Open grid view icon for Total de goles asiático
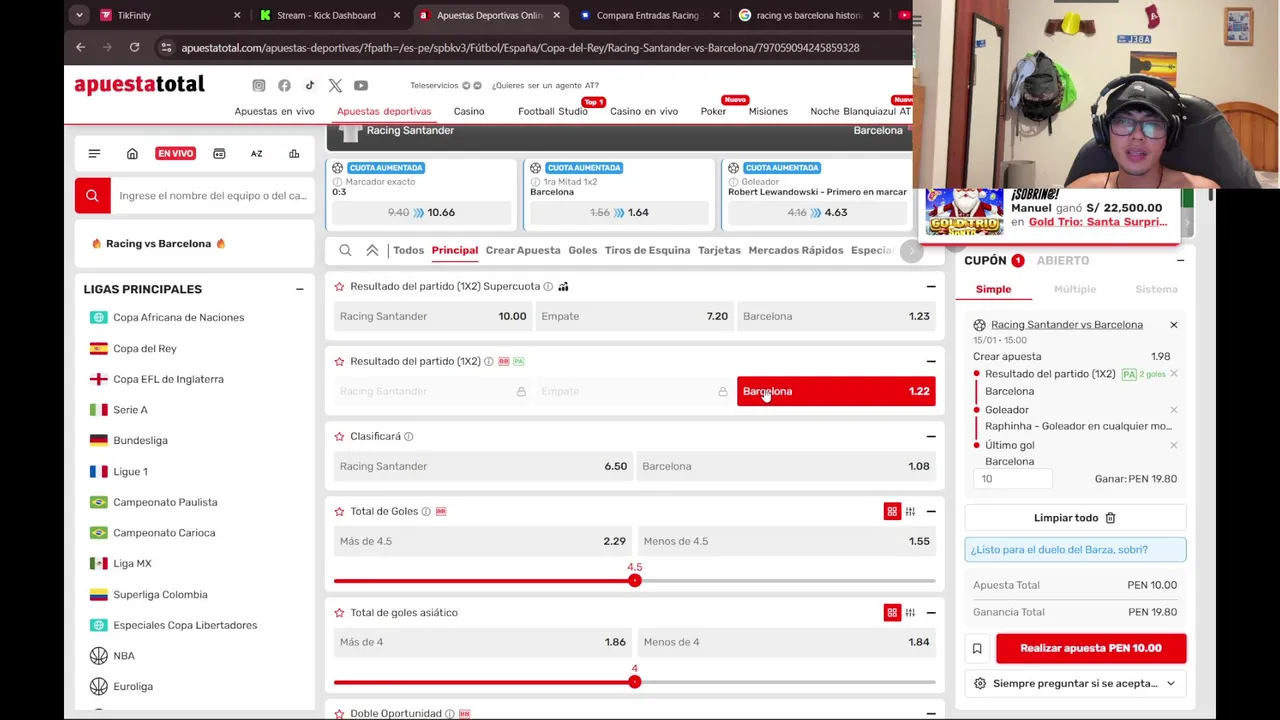Image resolution: width=1280 pixels, height=720 pixels. 892,612
